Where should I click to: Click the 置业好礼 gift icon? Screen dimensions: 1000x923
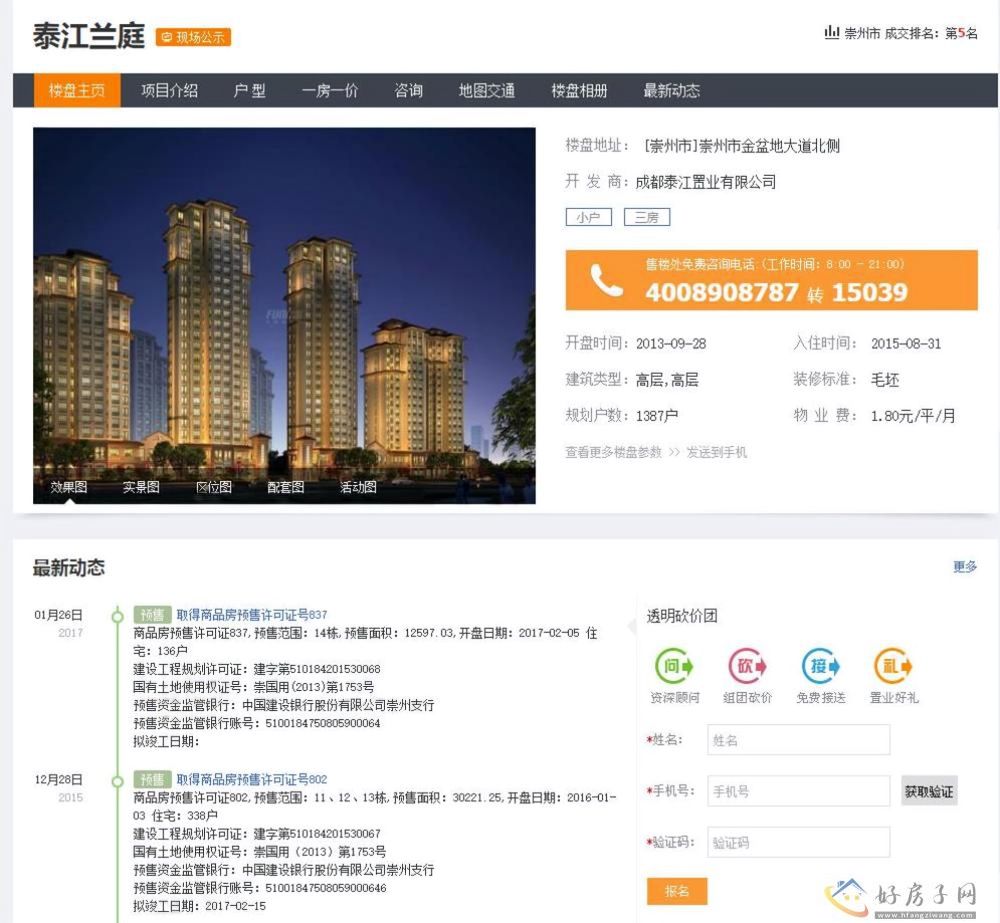click(894, 666)
